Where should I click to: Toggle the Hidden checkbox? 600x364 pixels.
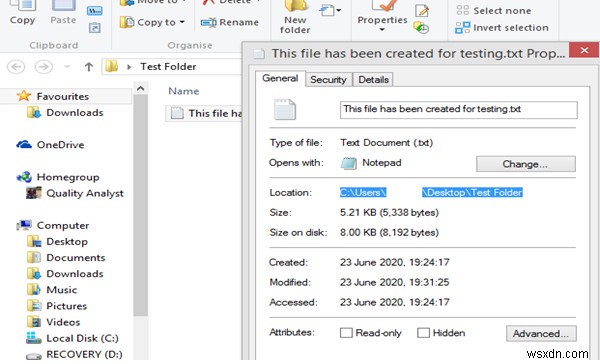click(423, 333)
